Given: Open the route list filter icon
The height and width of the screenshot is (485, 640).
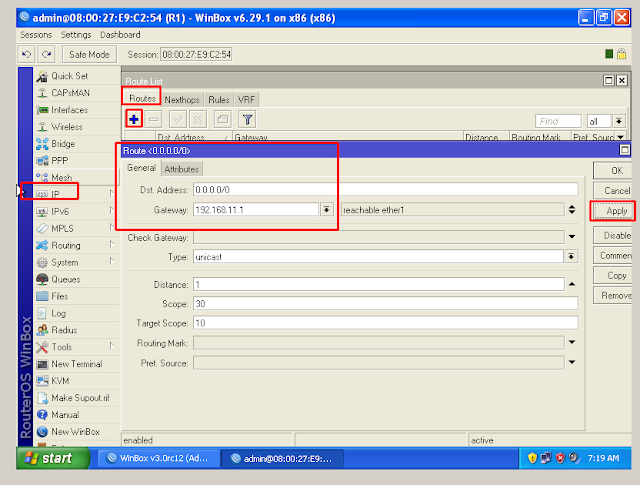Looking at the screenshot, I should click(x=247, y=119).
